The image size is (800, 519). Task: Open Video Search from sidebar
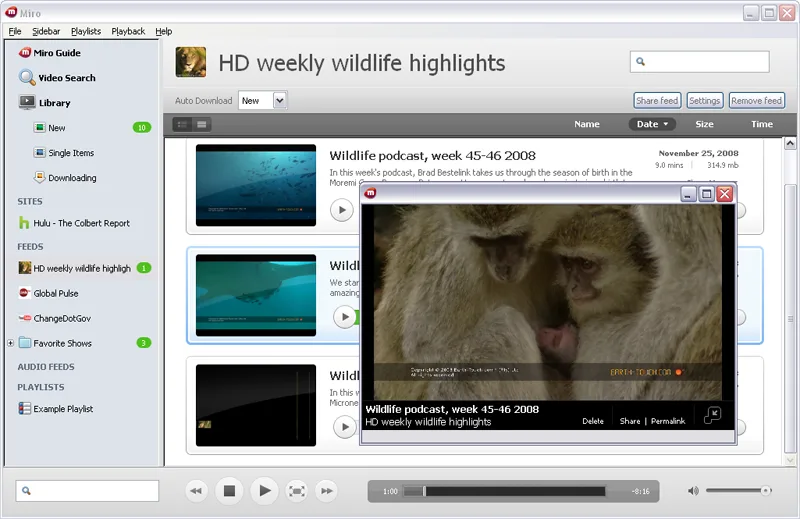[57, 78]
